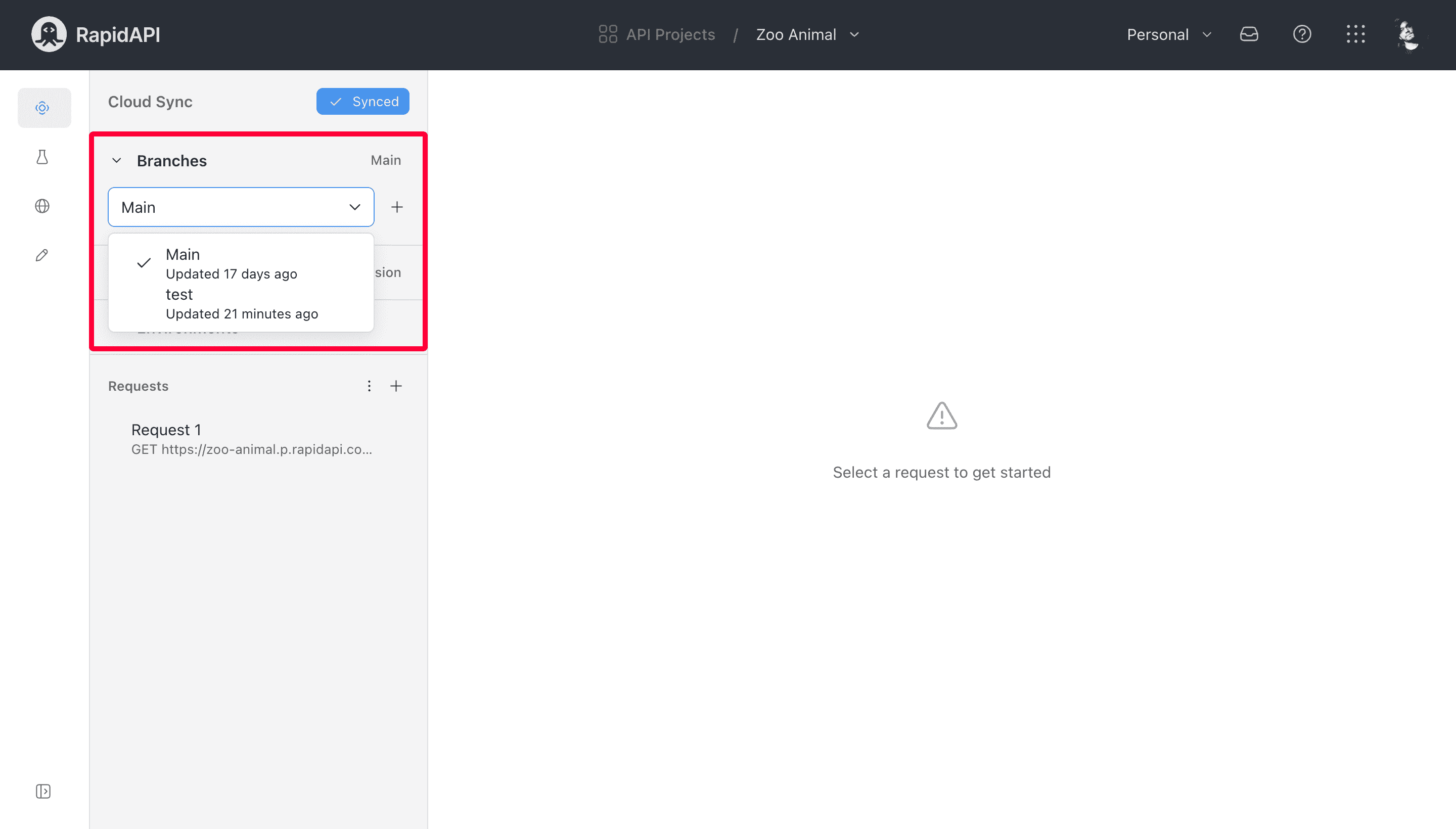Click the warning triangle icon
1456x829 pixels.
click(x=941, y=416)
